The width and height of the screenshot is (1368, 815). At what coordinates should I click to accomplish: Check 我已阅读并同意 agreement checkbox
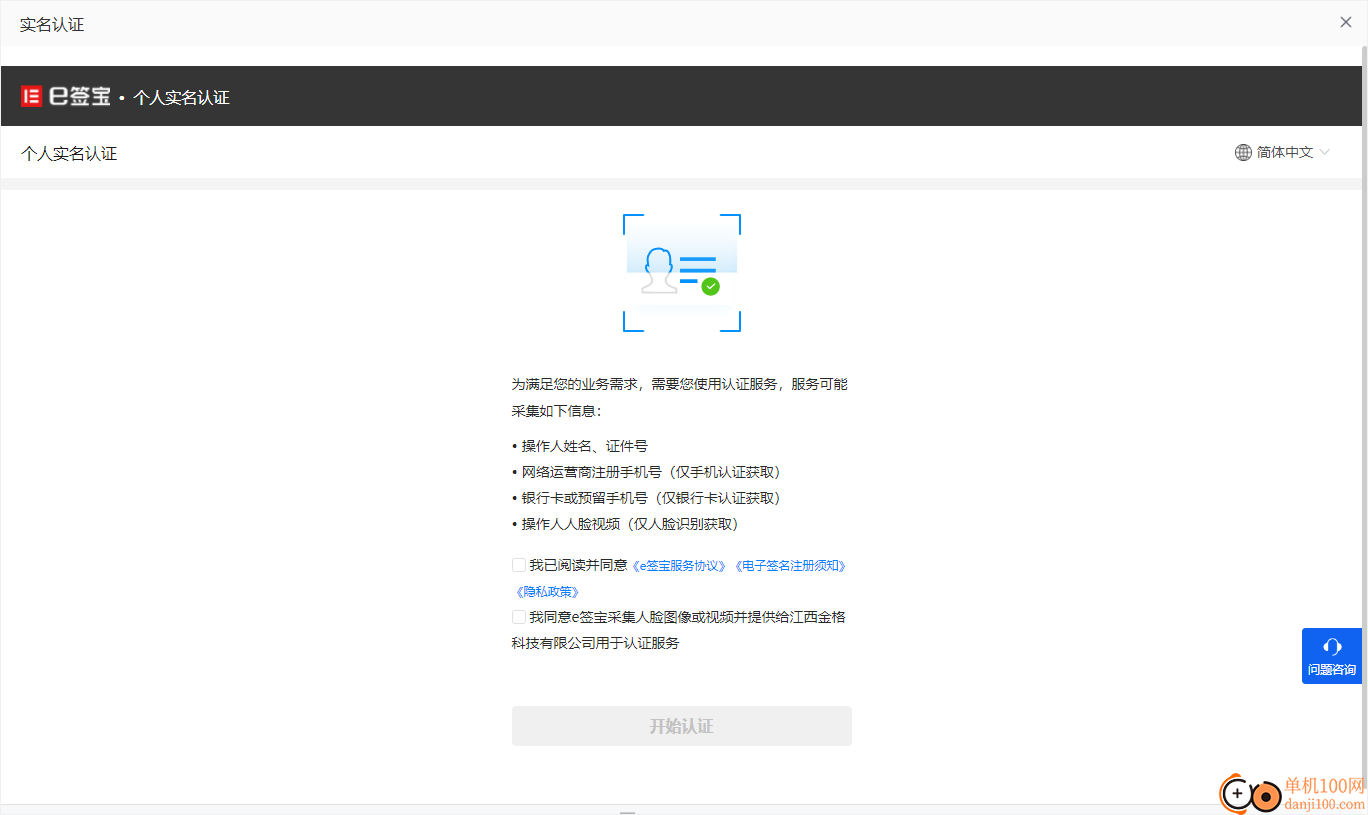(519, 565)
